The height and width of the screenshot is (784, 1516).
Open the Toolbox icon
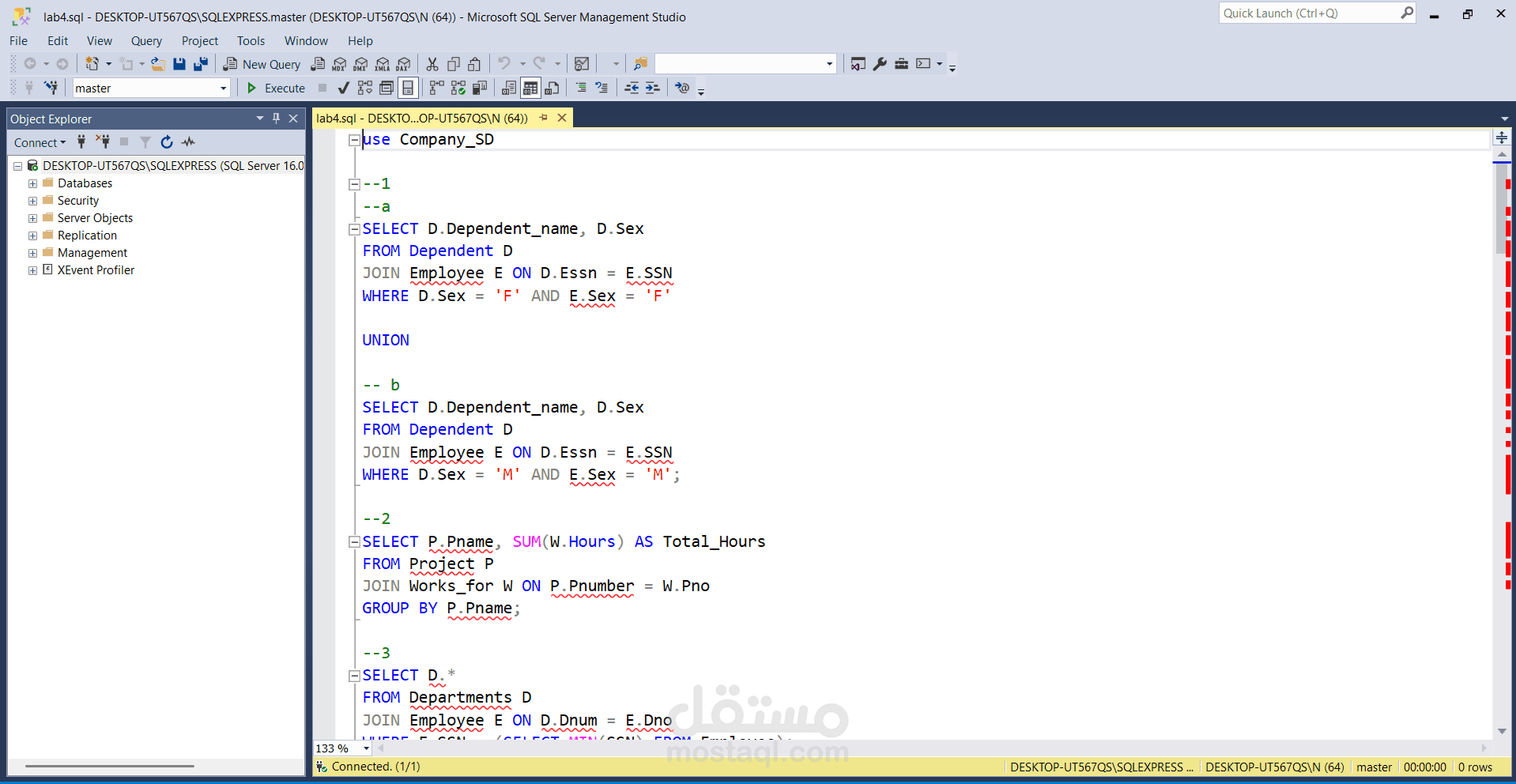coord(901,64)
